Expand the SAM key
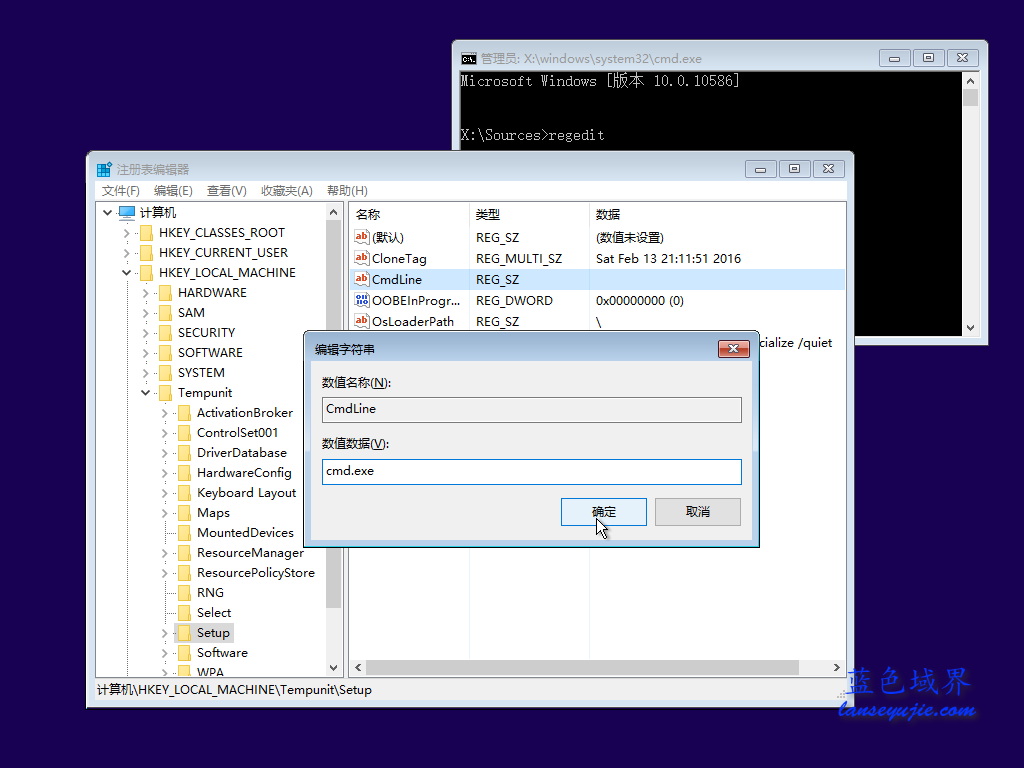Screen dimensions: 1024x768 coord(146,313)
